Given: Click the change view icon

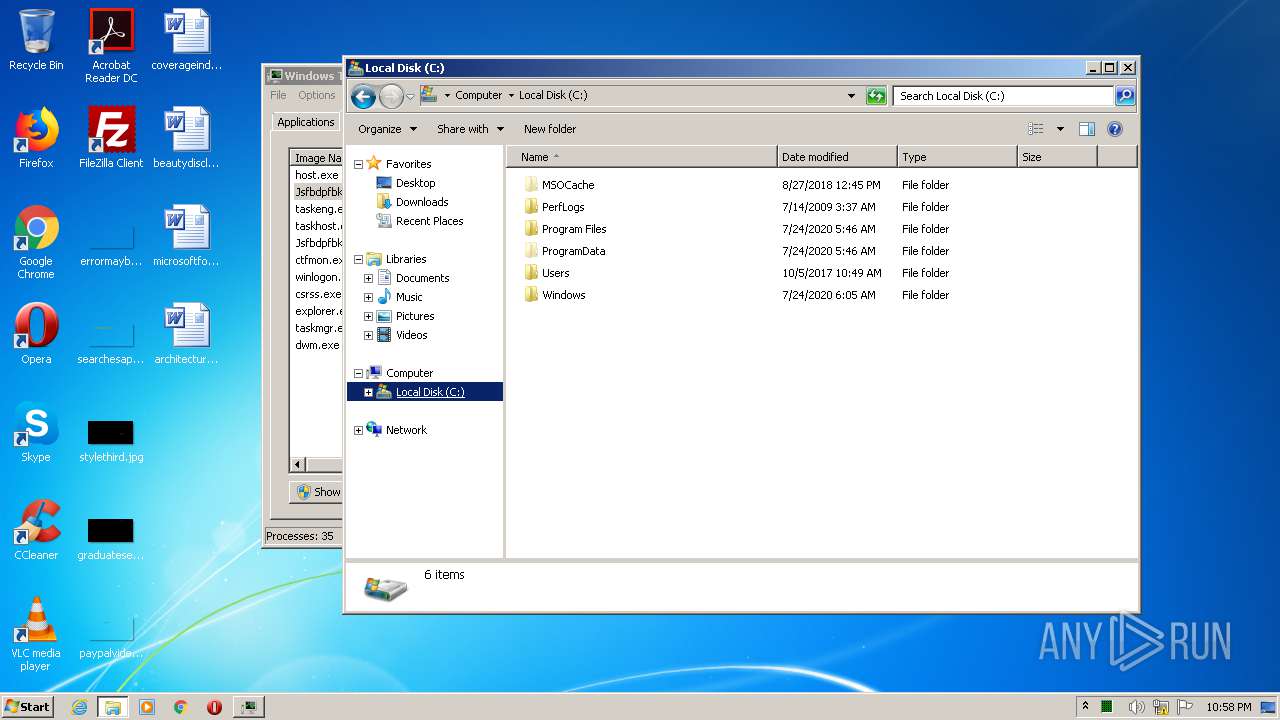Looking at the screenshot, I should [1036, 129].
